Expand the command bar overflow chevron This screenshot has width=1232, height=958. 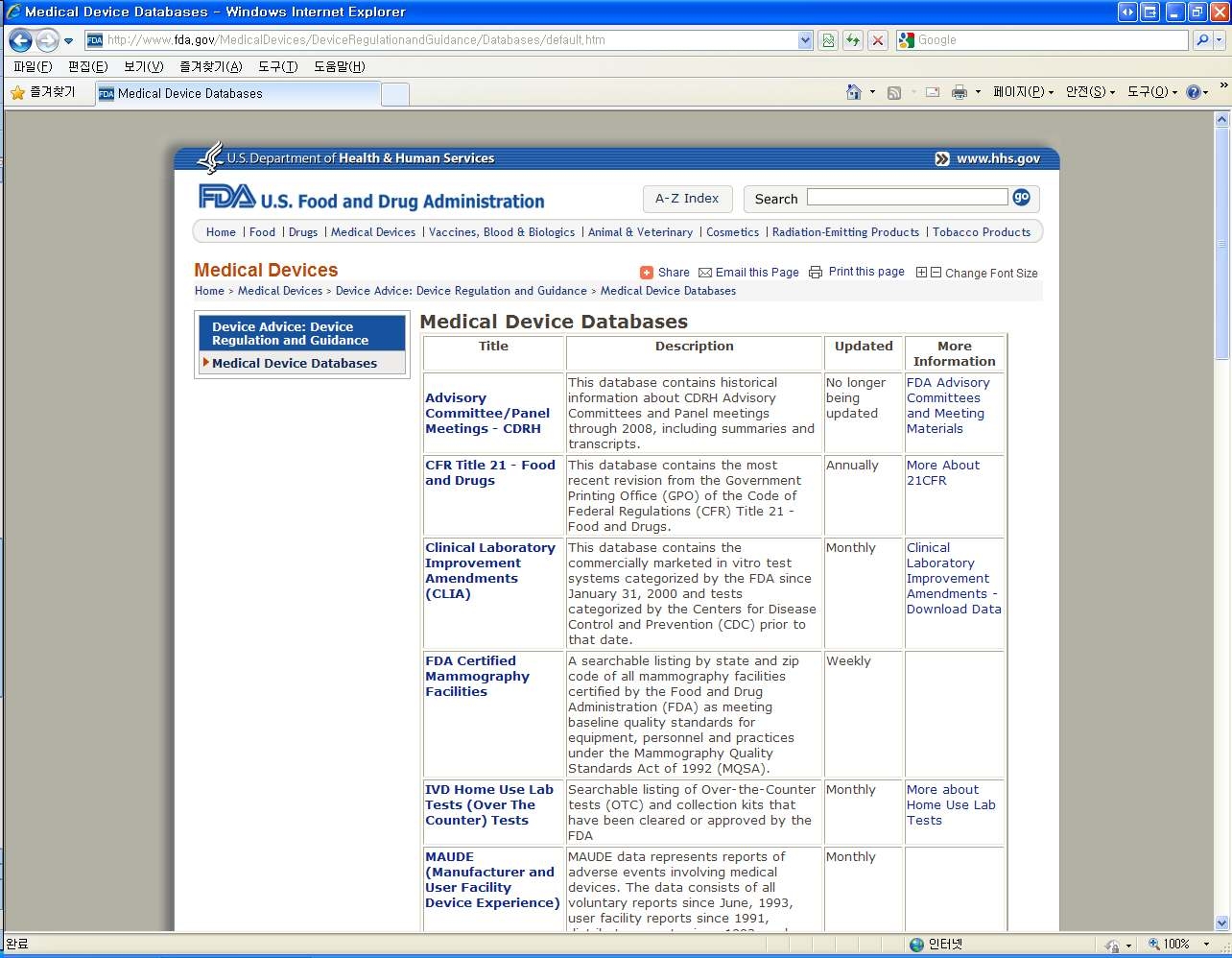point(1223,86)
